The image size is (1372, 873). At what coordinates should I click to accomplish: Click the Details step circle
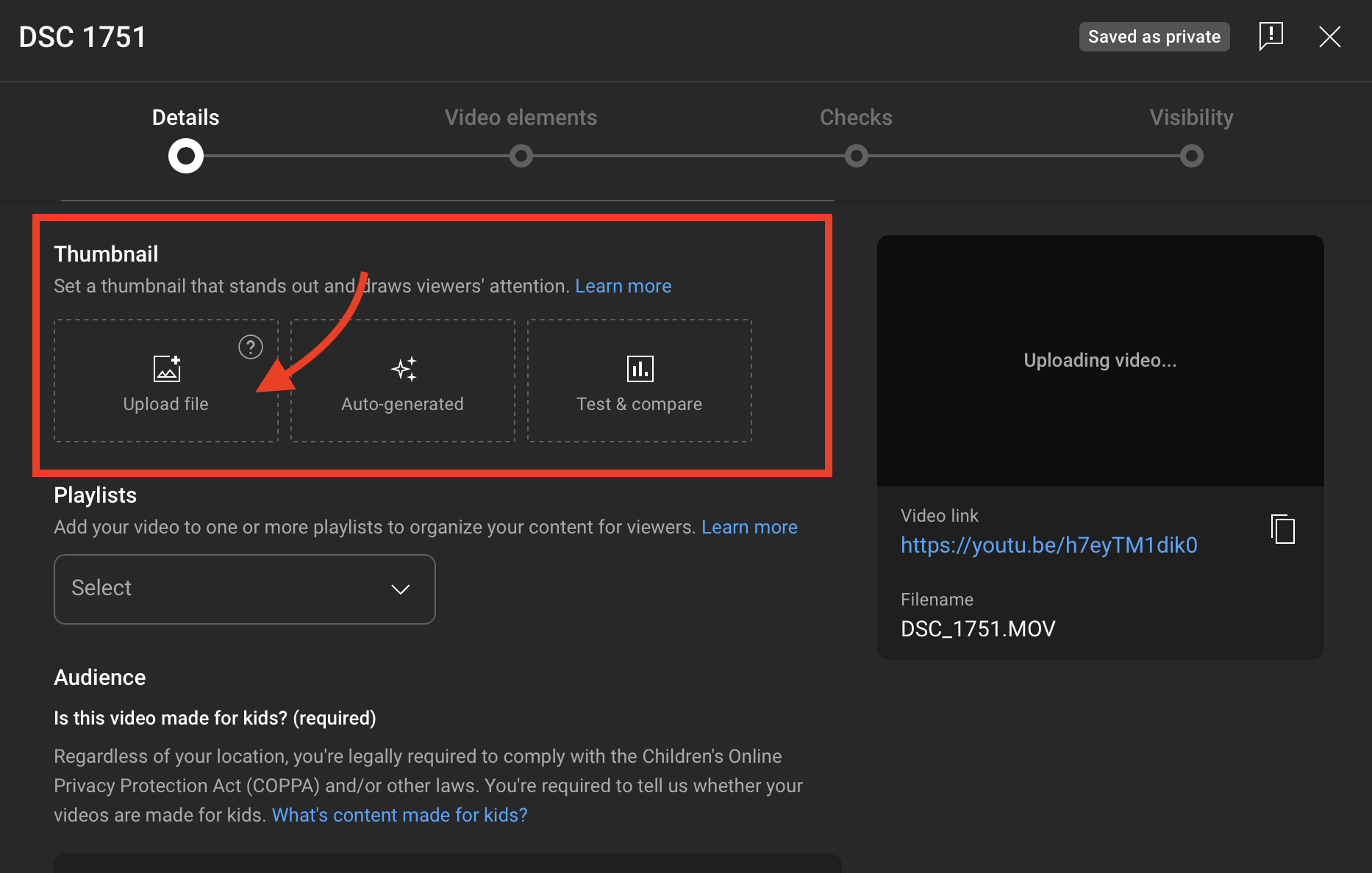[x=186, y=156]
